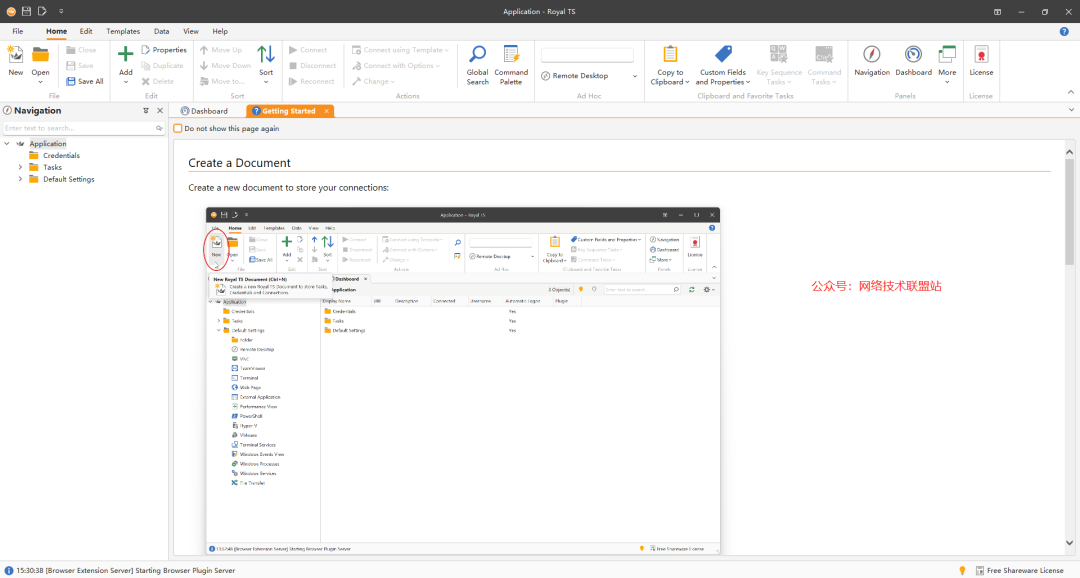
Task: Click the green Add plus icon
Action: tap(125, 54)
